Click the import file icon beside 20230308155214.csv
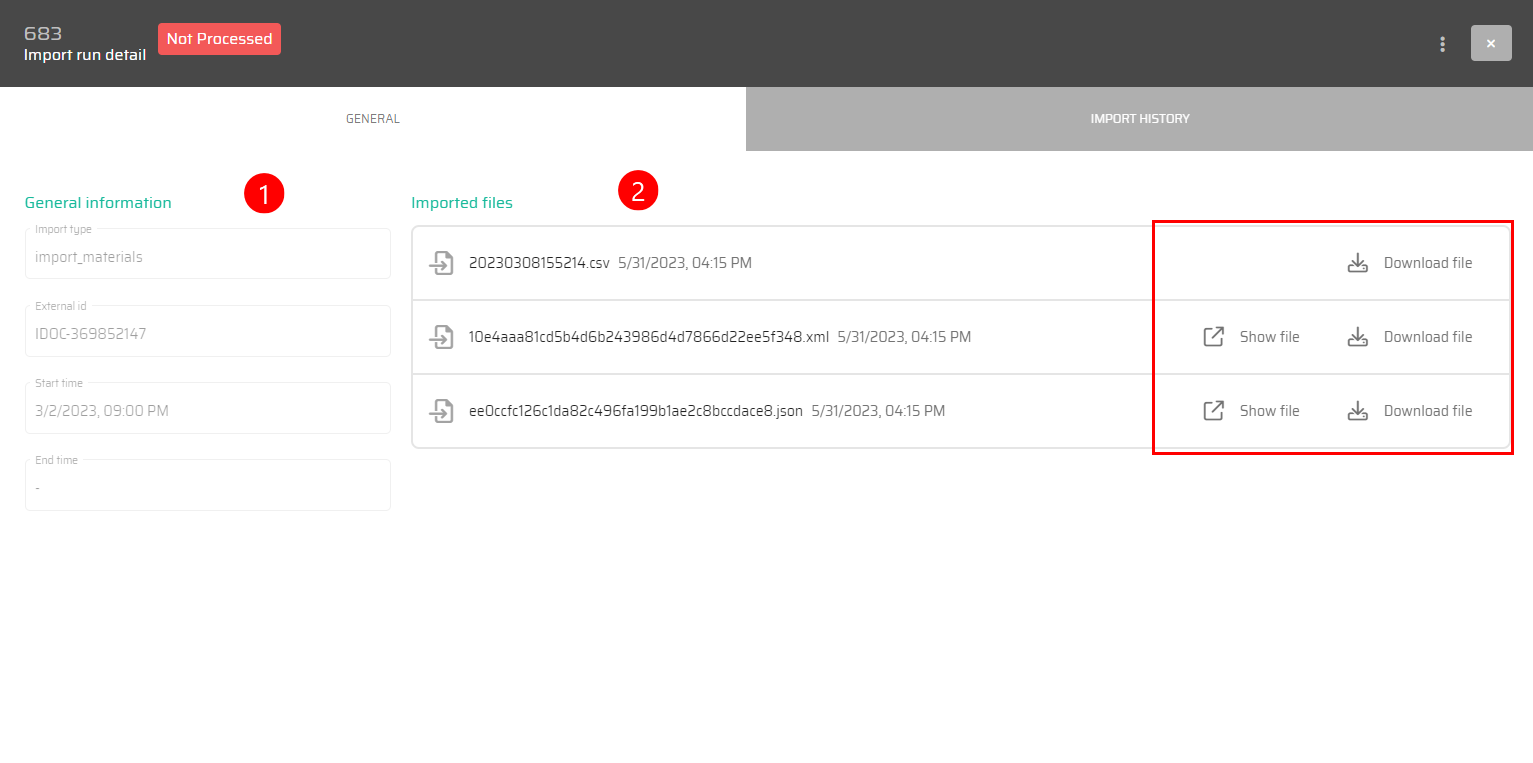 (441, 263)
